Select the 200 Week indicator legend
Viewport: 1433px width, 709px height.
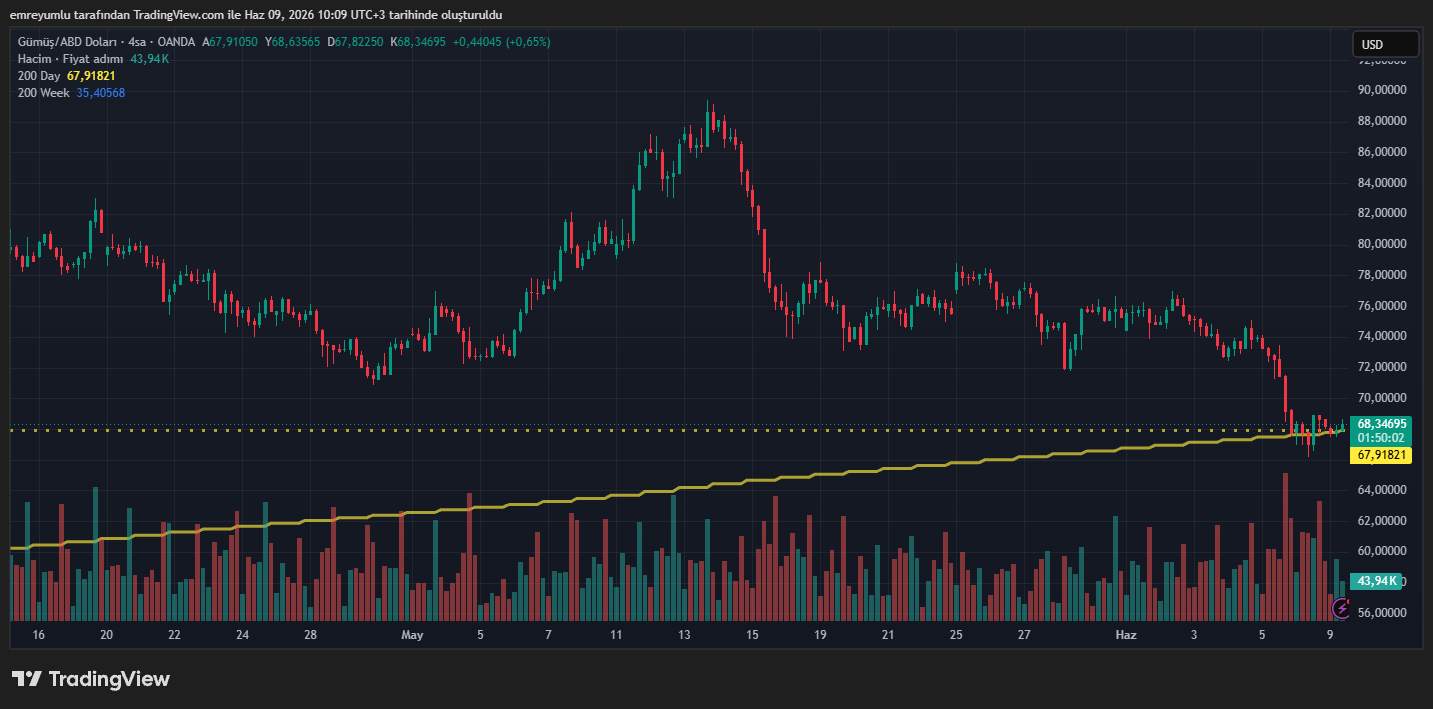click(45, 93)
